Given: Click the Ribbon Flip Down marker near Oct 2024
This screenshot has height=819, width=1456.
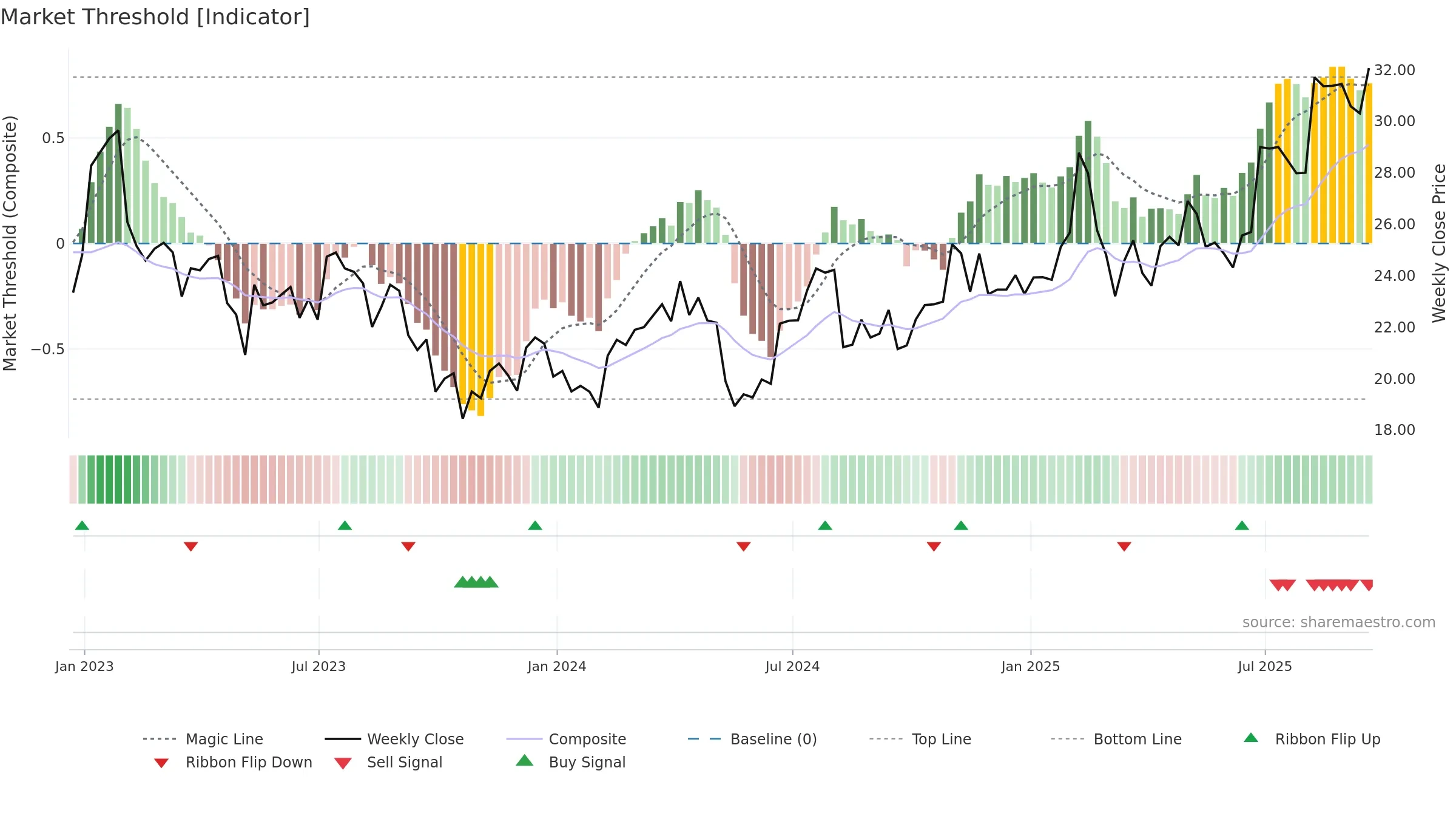Looking at the screenshot, I should coord(934,547).
